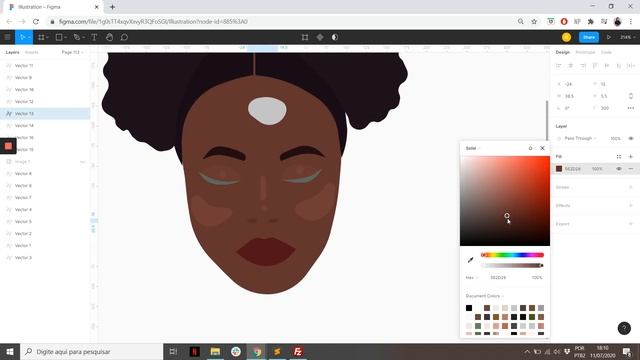640x360 pixels.
Task: Click the align left icon in Design panel
Action: pyautogui.click(x=559, y=66)
